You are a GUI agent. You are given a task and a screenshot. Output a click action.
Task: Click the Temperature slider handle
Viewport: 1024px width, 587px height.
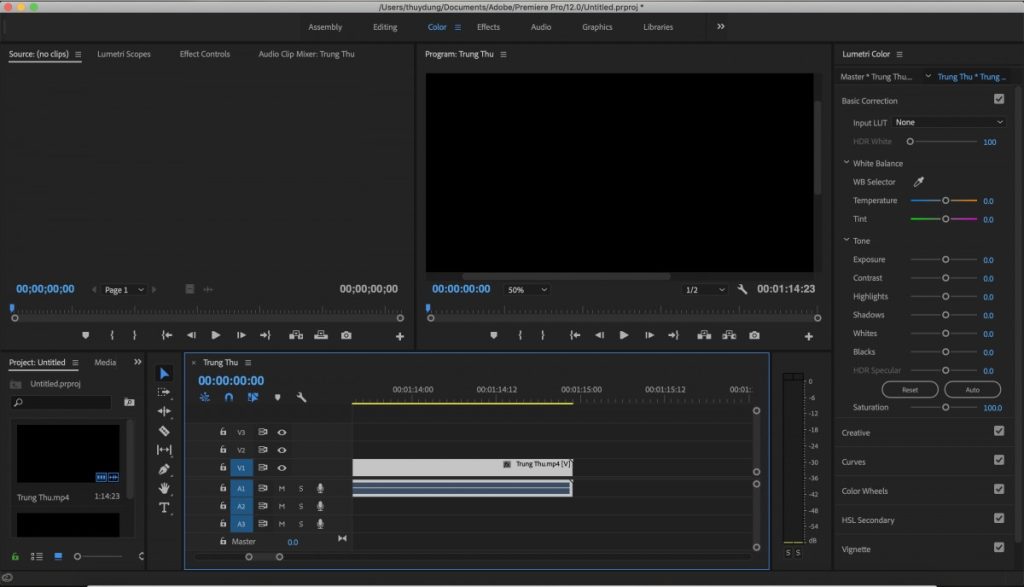[x=946, y=200]
